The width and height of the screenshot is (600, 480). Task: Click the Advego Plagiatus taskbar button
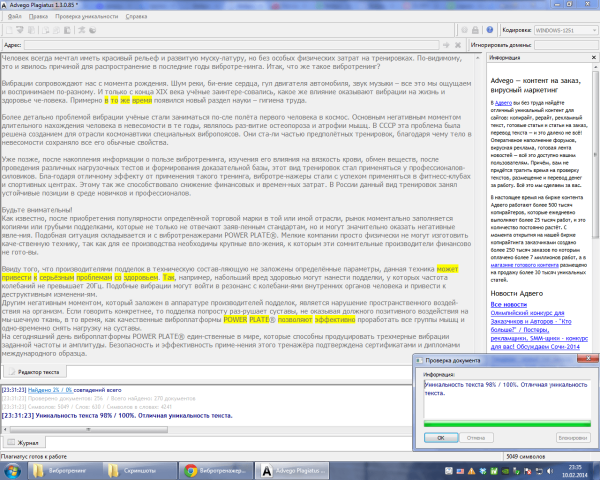[292, 470]
